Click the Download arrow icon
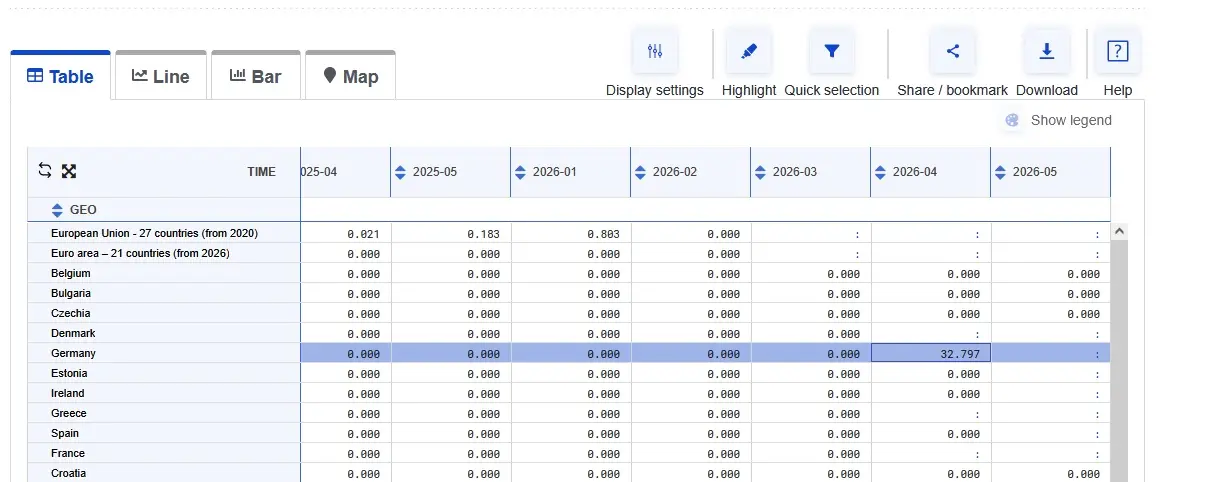The image size is (1229, 482). click(x=1047, y=52)
